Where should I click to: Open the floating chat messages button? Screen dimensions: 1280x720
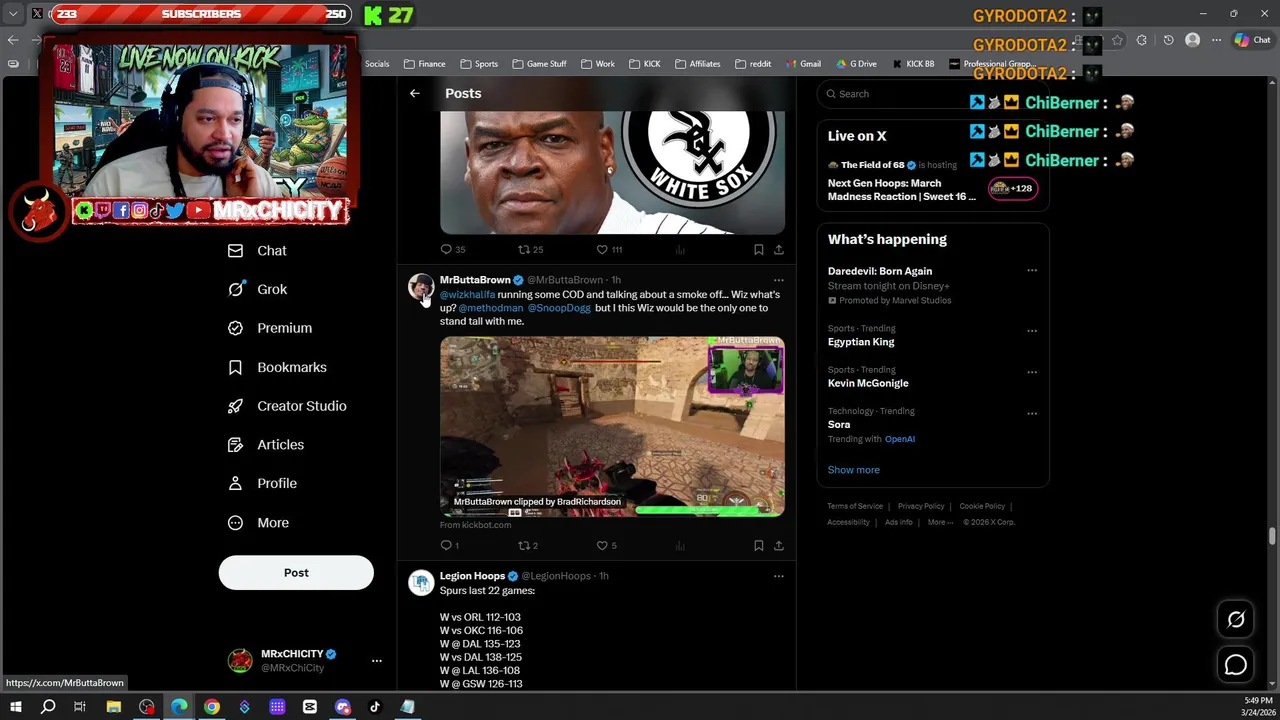click(1236, 665)
